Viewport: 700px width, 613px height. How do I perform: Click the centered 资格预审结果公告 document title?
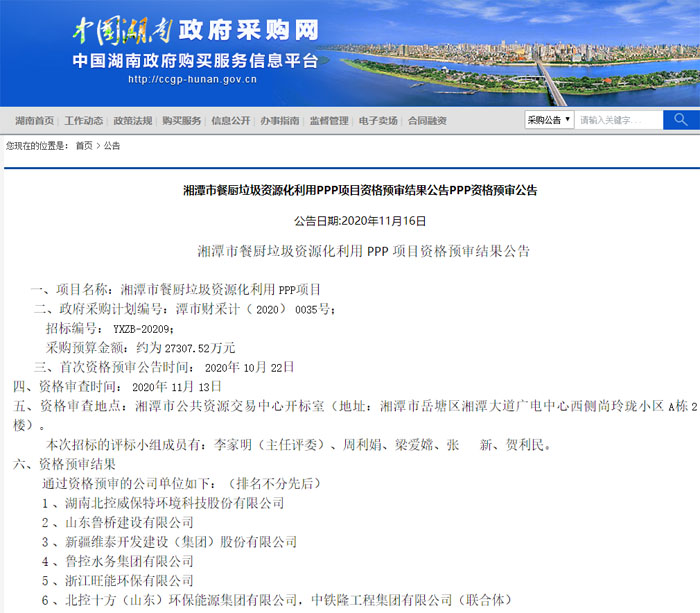[363, 251]
